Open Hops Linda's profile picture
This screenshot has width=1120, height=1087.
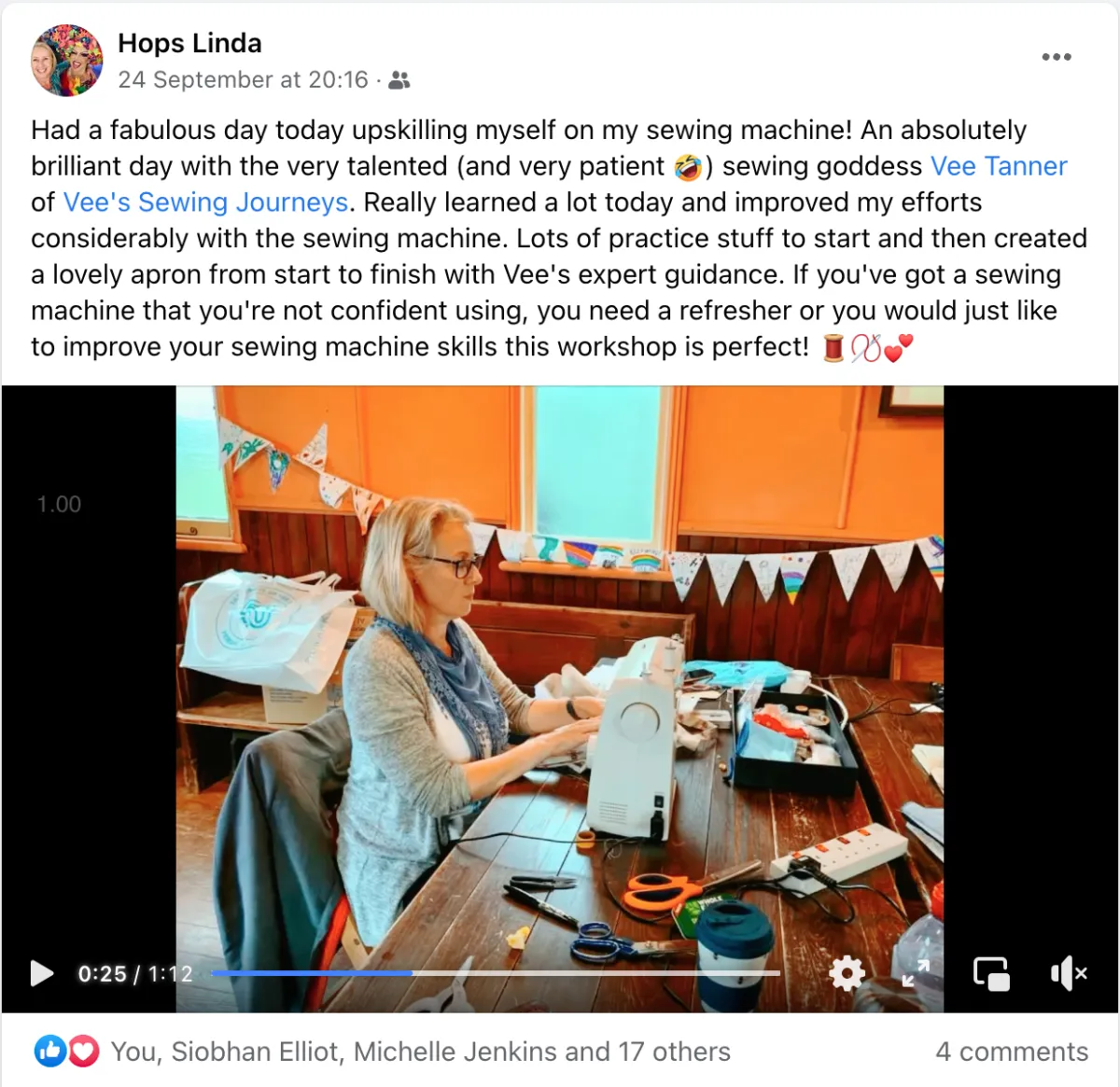point(67,61)
